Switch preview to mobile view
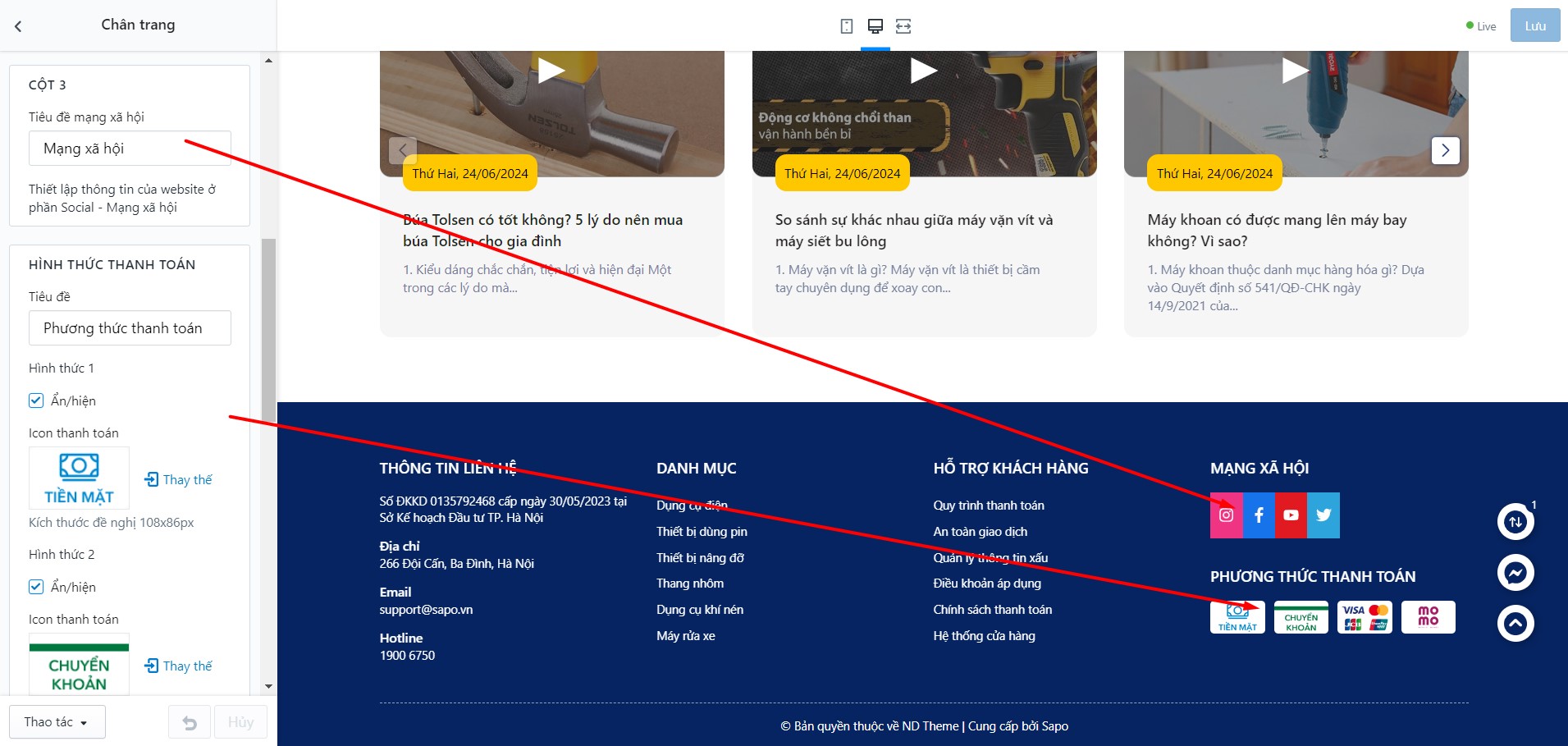Image resolution: width=1568 pixels, height=746 pixels. [847, 26]
